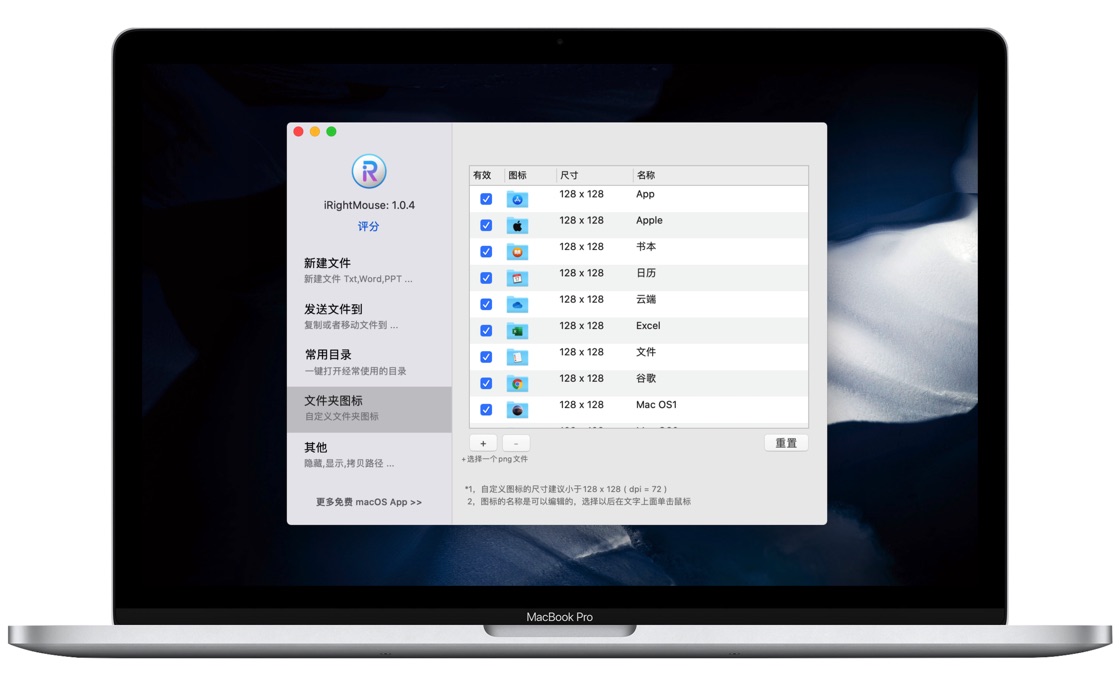Select the Mac OS1 folder icon
1120x700 pixels.
click(x=517, y=410)
